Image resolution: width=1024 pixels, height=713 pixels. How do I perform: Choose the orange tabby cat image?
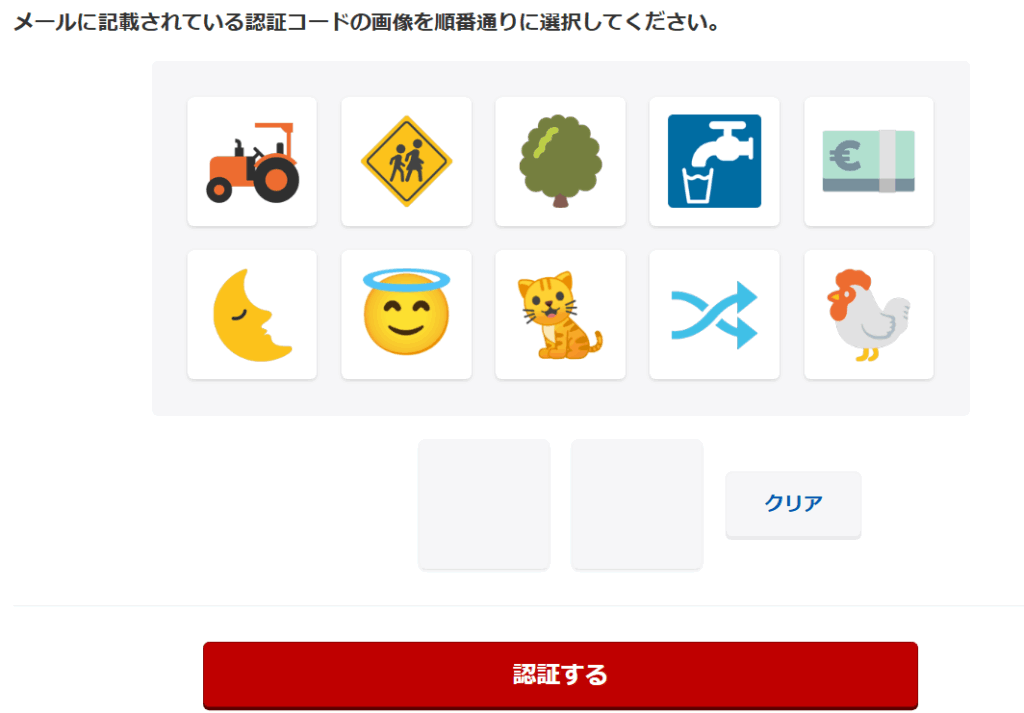point(560,315)
